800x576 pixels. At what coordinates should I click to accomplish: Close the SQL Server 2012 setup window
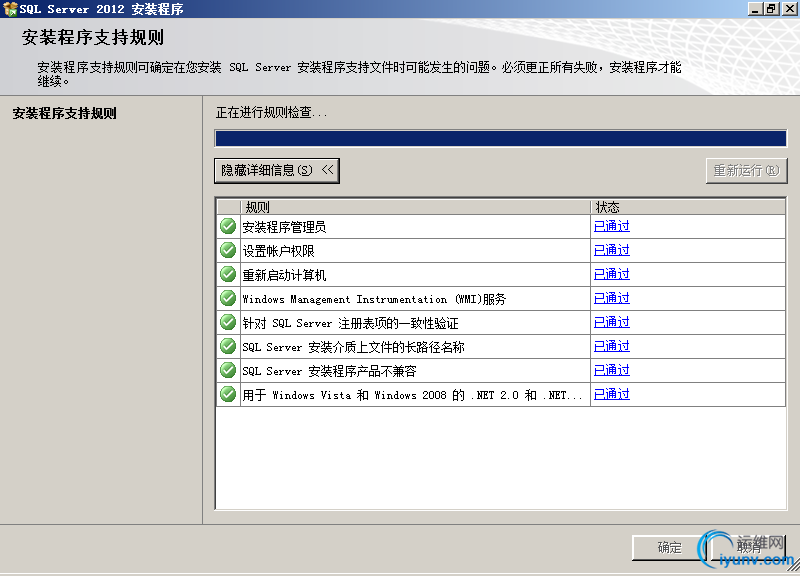click(x=790, y=9)
